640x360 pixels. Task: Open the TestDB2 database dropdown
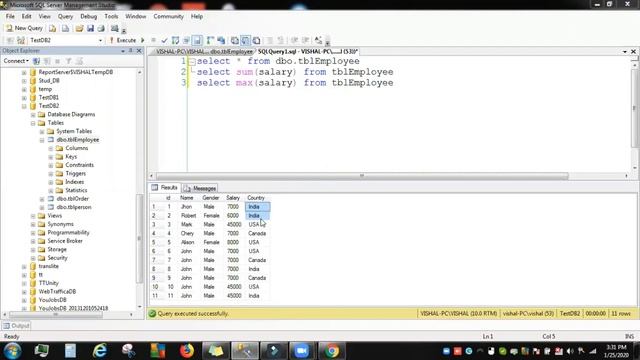[x=100, y=40]
